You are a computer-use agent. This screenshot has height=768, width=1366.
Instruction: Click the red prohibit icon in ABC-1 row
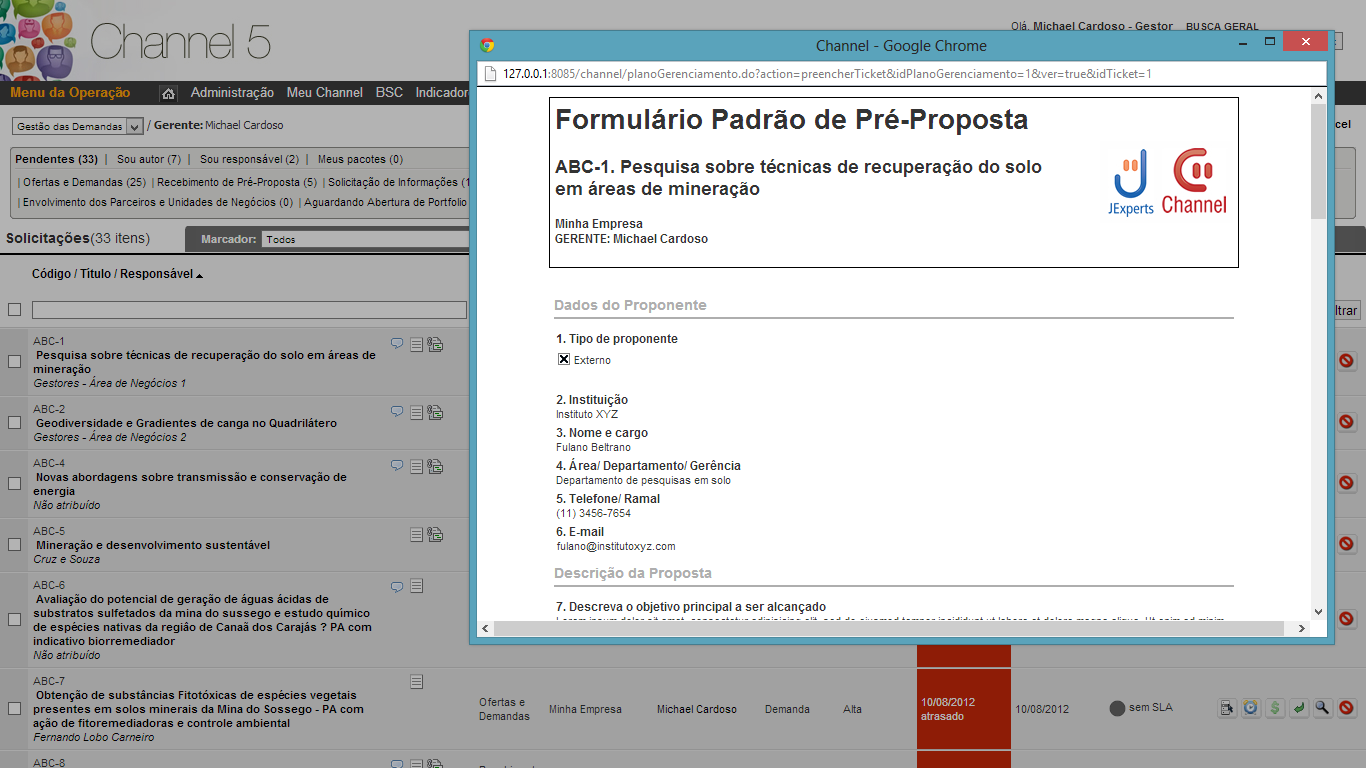click(1347, 361)
